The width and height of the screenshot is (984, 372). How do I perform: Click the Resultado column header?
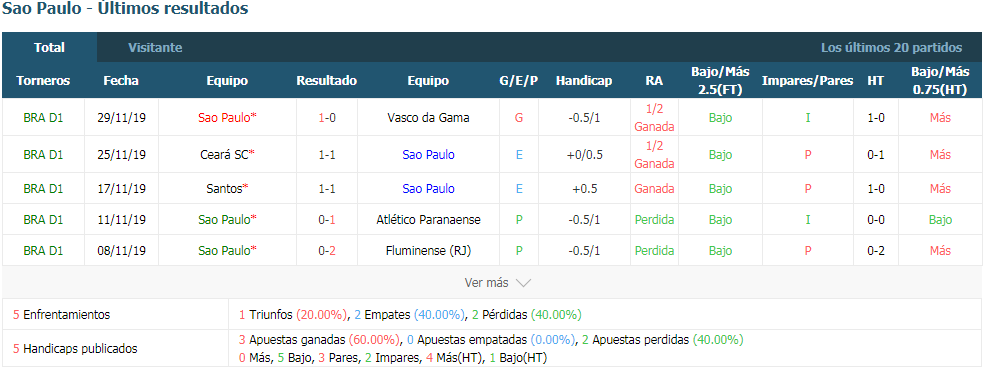coord(326,81)
